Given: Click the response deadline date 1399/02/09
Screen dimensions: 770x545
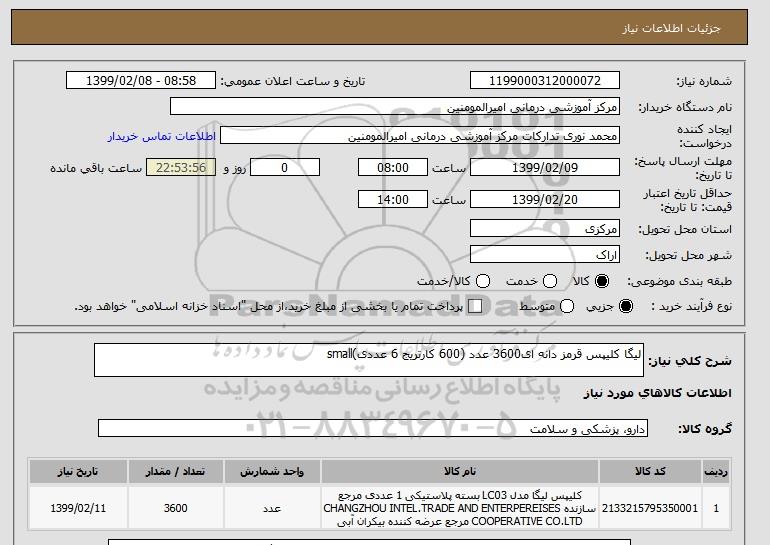Looking at the screenshot, I should pyautogui.click(x=545, y=167).
